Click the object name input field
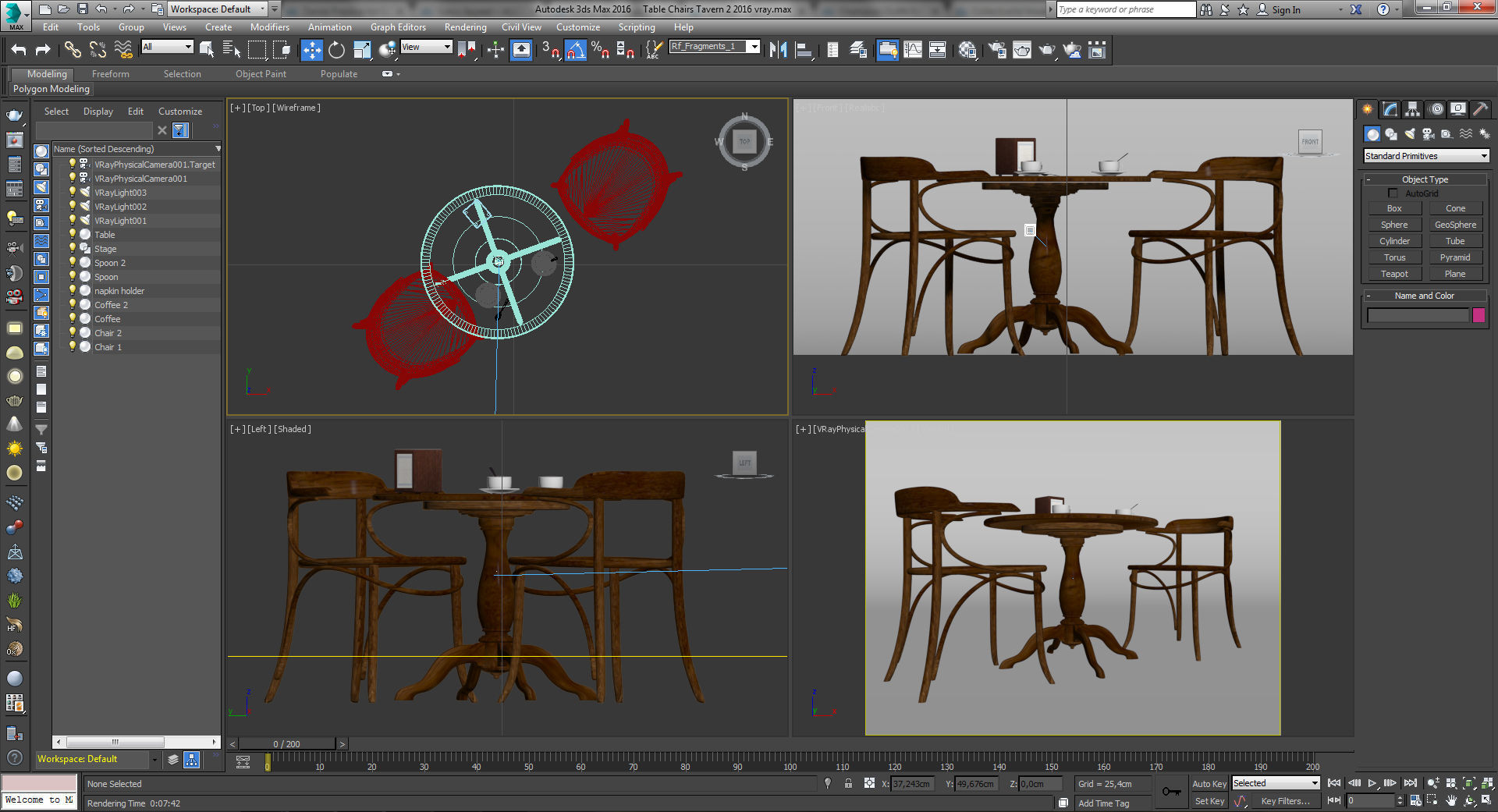This screenshot has width=1498, height=812. tap(1418, 315)
